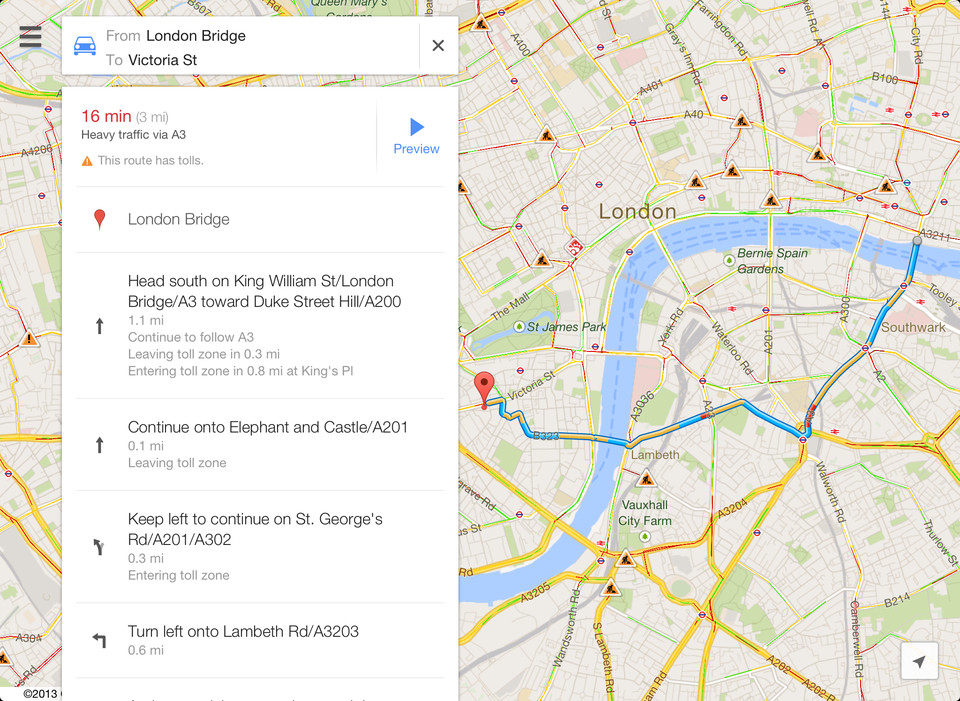The height and width of the screenshot is (701, 960).
Task: Click the red destination pin on map
Action: tap(484, 389)
